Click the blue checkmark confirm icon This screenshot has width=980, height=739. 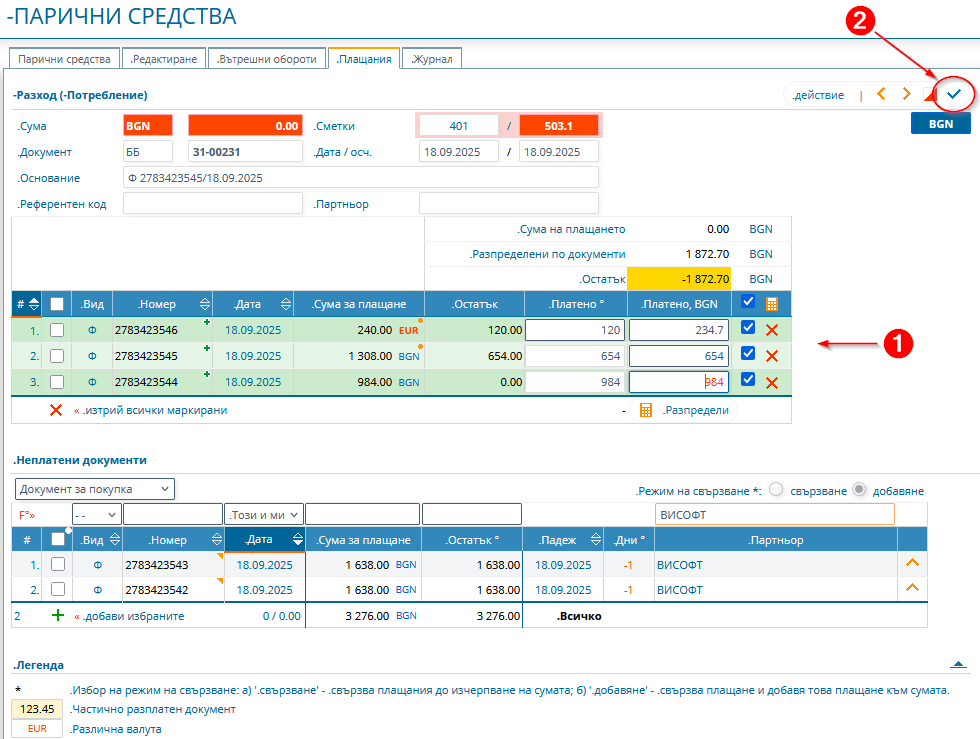tap(954, 94)
